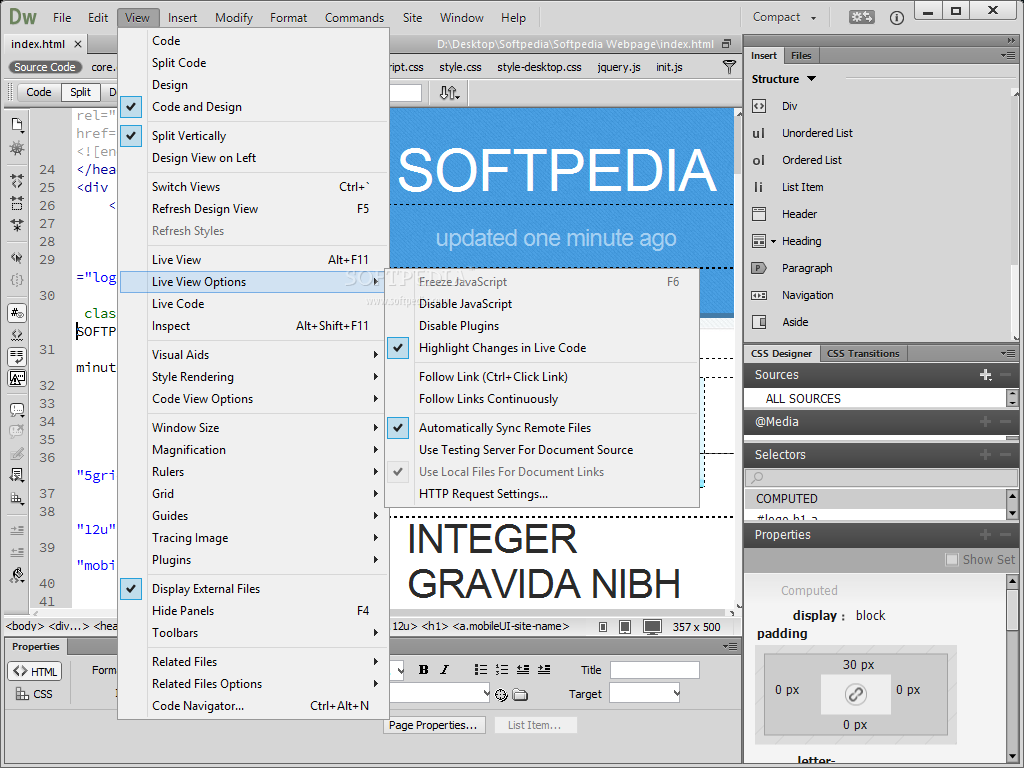Switch to Code view button
1024x768 pixels.
(39, 93)
